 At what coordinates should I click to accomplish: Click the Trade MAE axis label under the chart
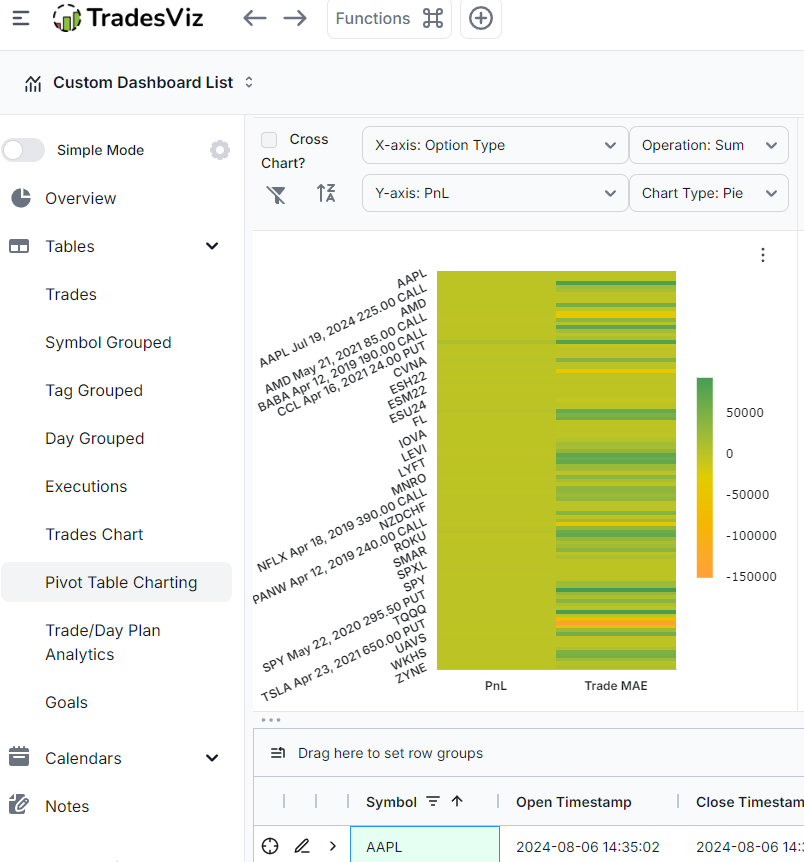(616, 686)
